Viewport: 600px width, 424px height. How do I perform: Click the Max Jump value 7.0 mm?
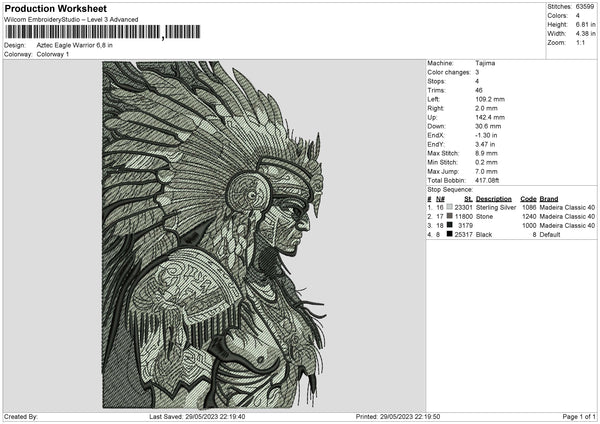[x=486, y=171]
